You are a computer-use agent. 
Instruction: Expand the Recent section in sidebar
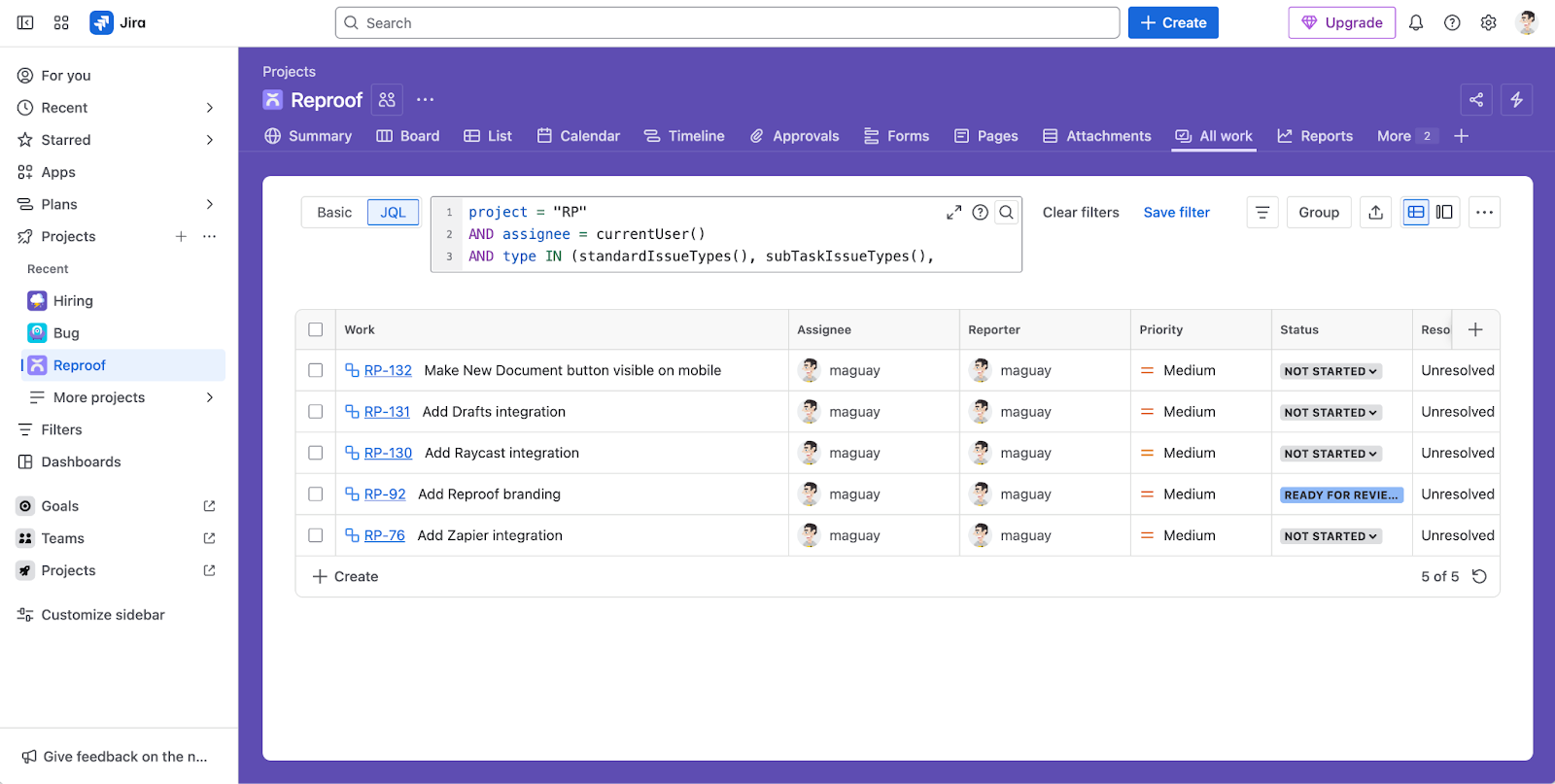[209, 108]
